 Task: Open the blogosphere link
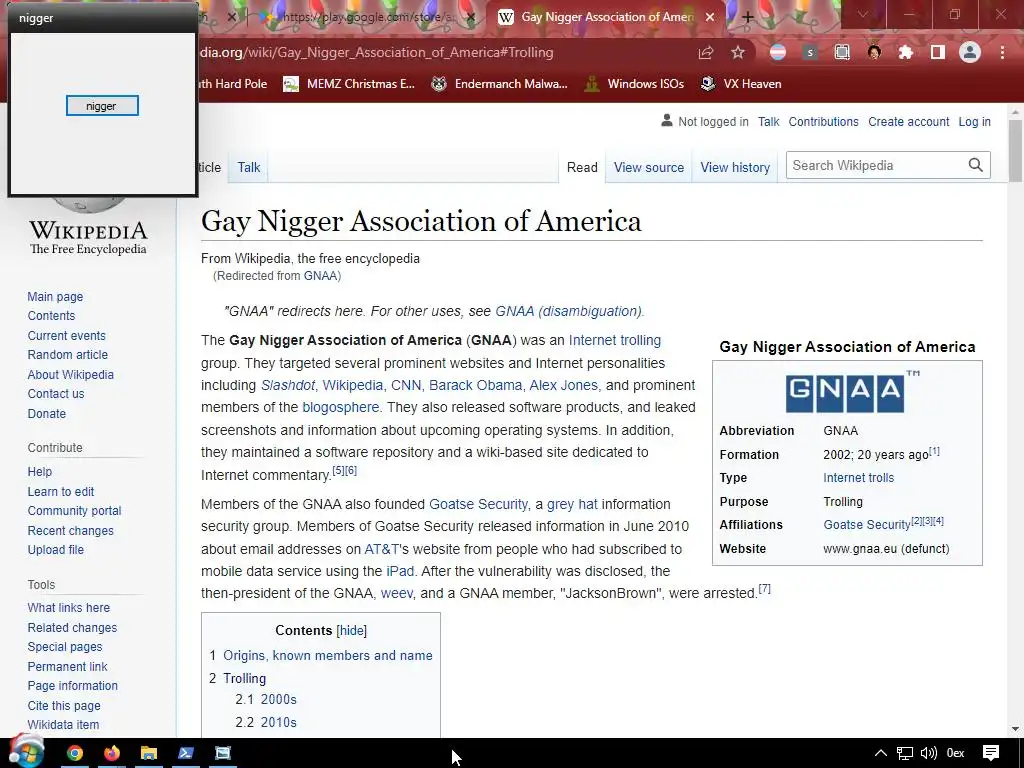pos(340,408)
